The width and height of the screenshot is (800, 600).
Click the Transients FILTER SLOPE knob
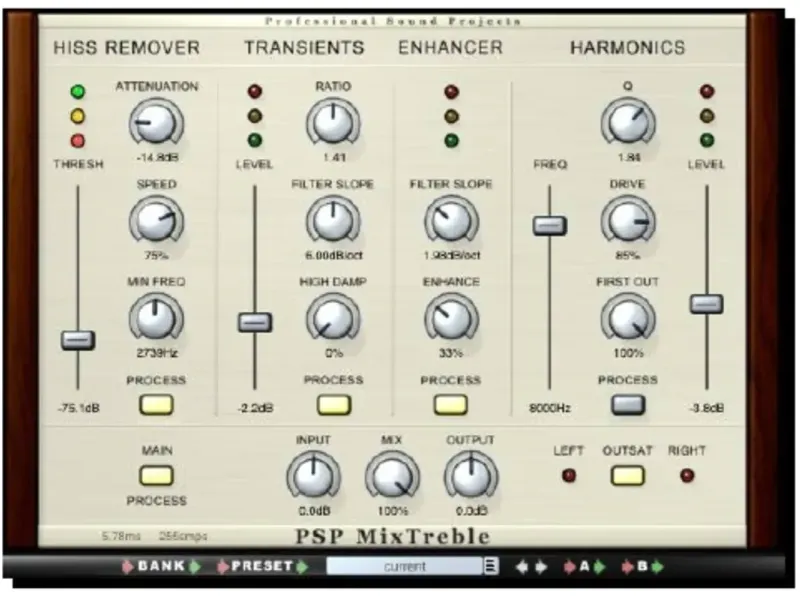click(333, 221)
